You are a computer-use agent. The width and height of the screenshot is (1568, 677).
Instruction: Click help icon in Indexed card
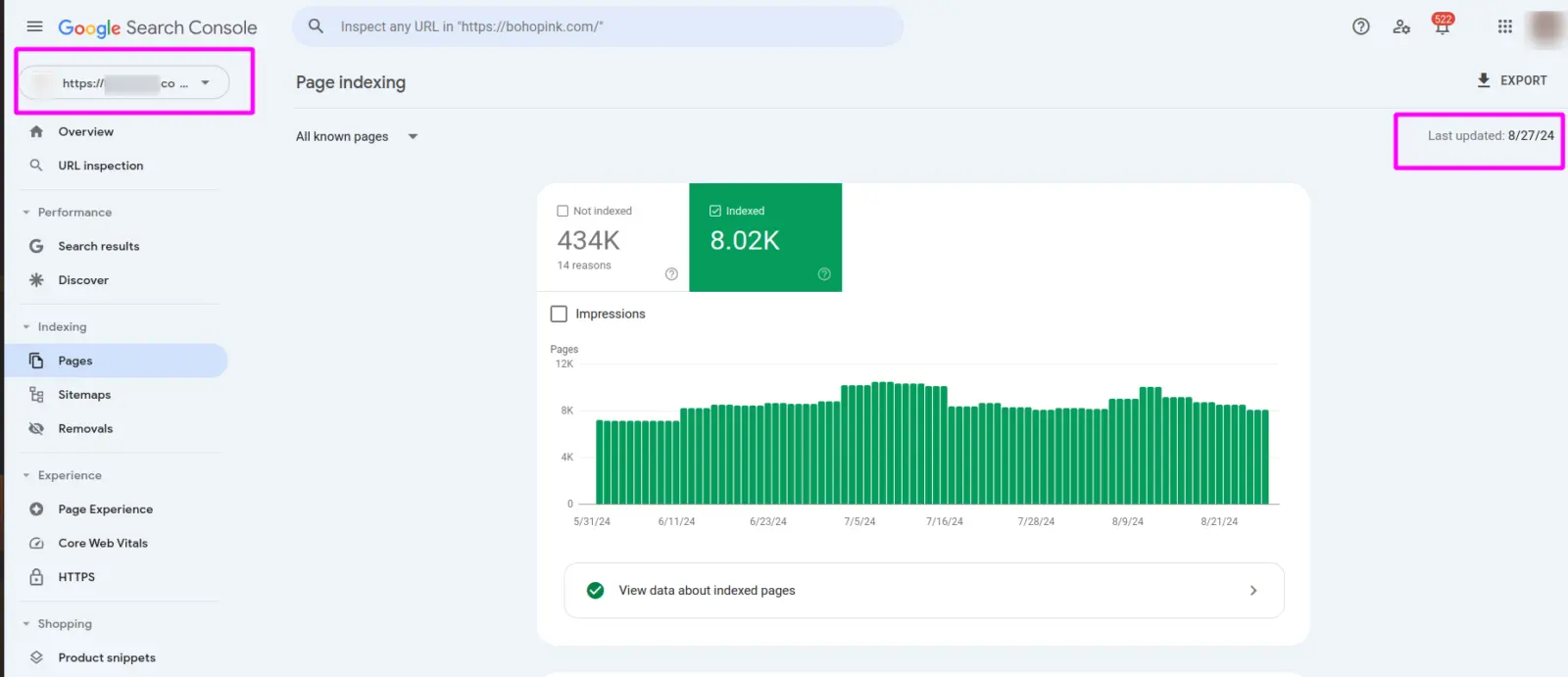click(x=824, y=274)
